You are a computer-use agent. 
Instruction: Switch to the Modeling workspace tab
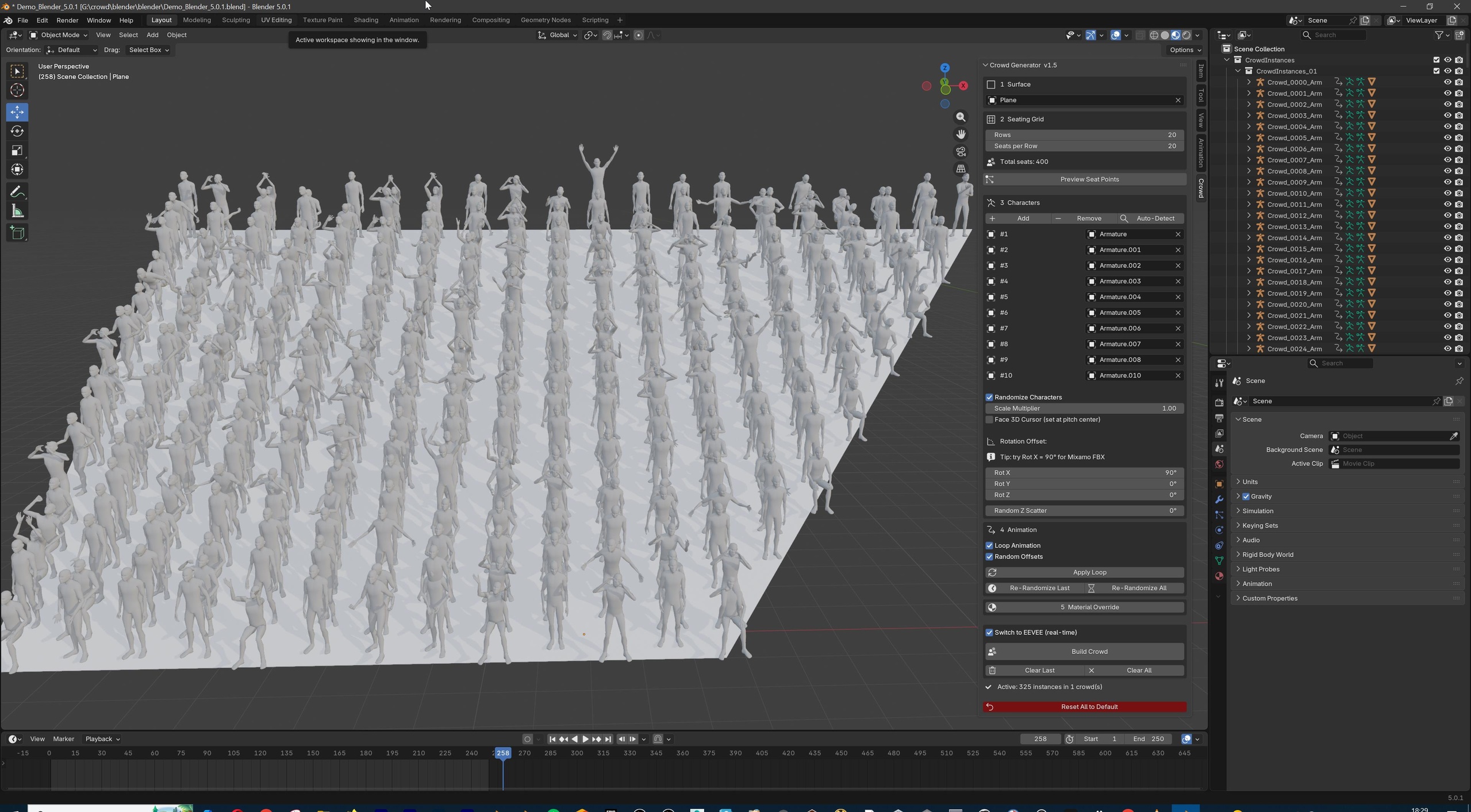coord(197,20)
